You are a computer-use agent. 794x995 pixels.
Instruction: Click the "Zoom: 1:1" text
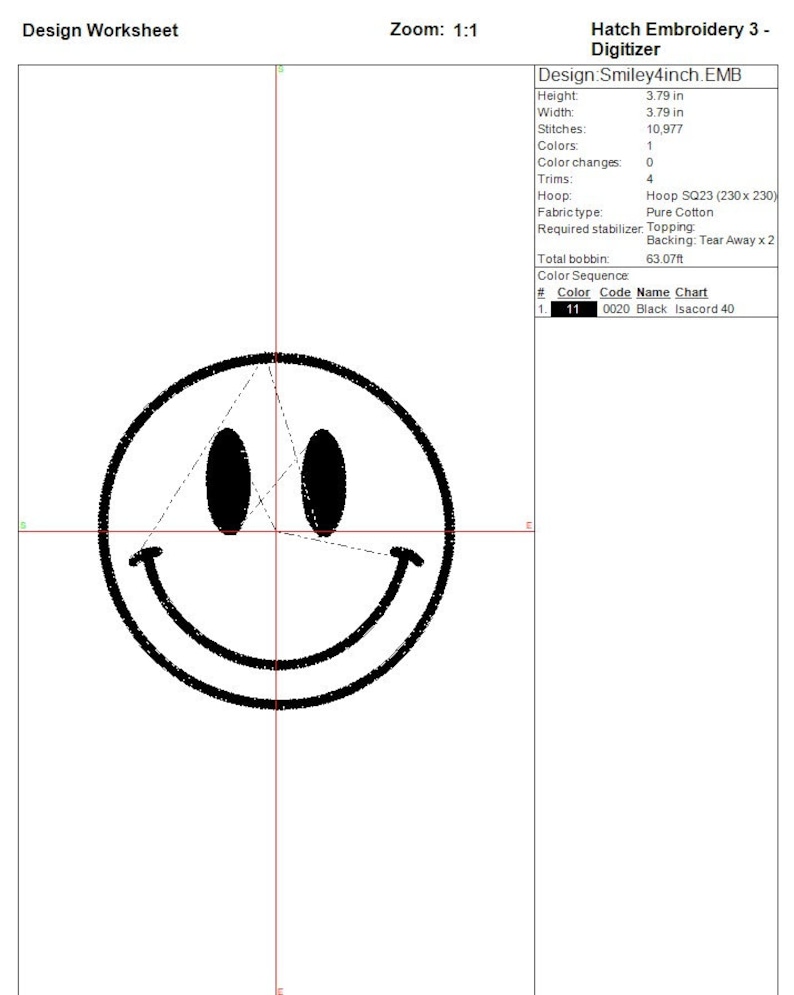point(433,30)
